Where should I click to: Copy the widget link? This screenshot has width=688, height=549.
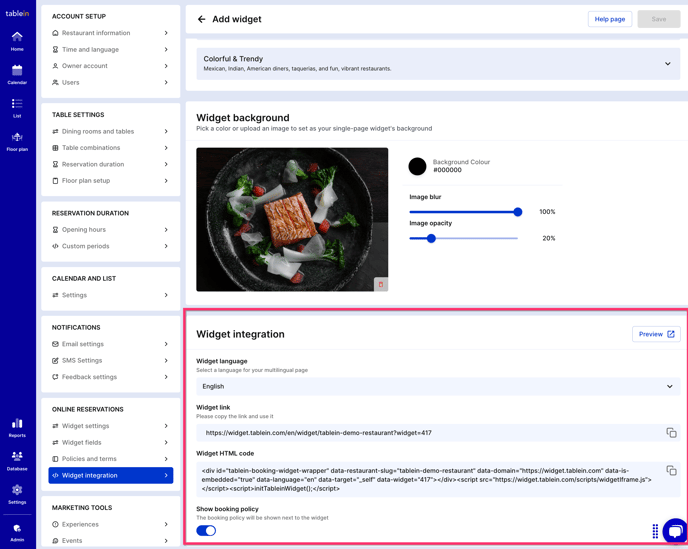pos(671,433)
